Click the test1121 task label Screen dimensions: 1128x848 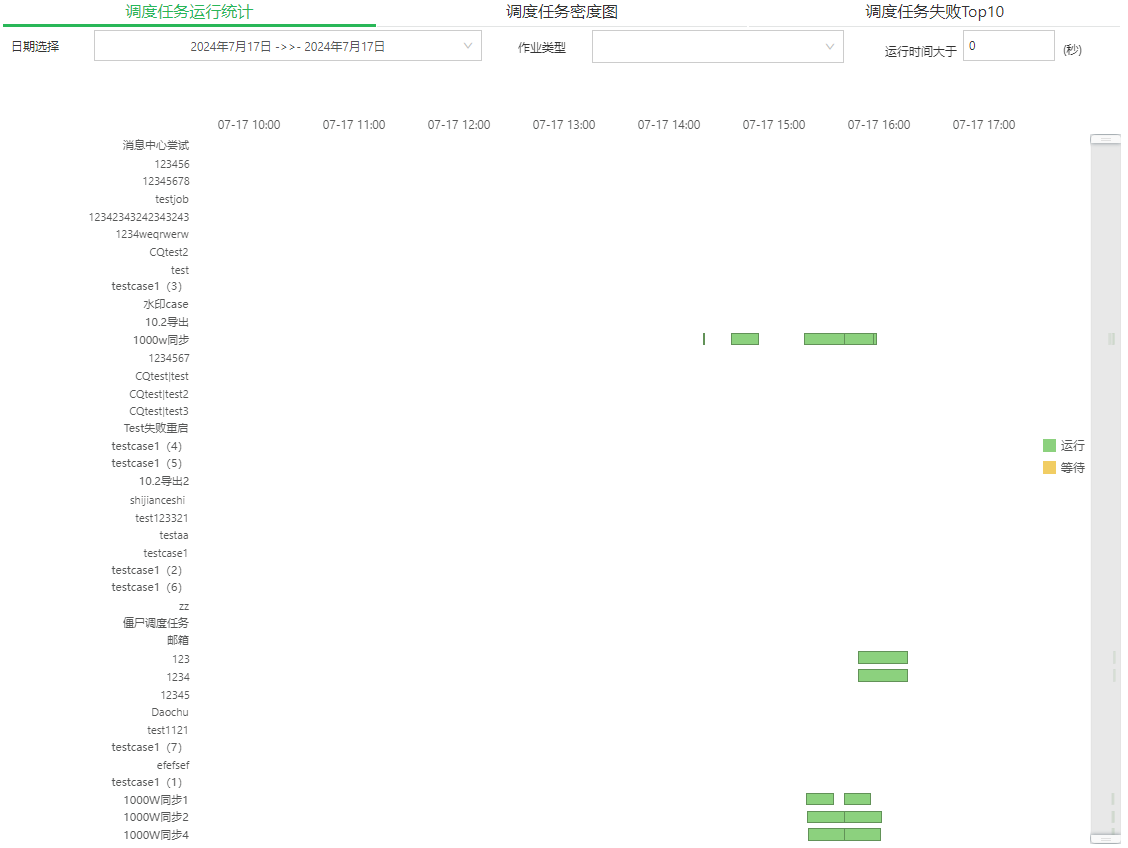pyautogui.click(x=168, y=730)
